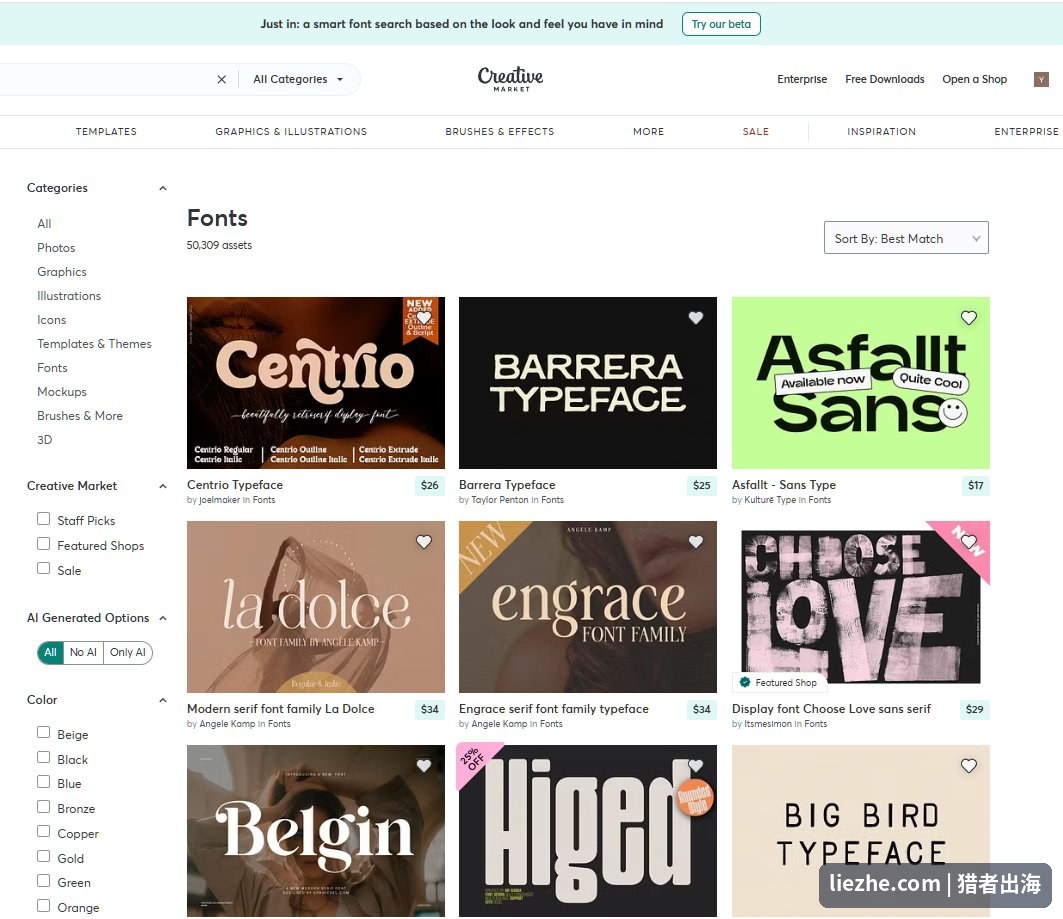Check the Green color filter
Screen dimensions: 1063x919
coord(43,880)
